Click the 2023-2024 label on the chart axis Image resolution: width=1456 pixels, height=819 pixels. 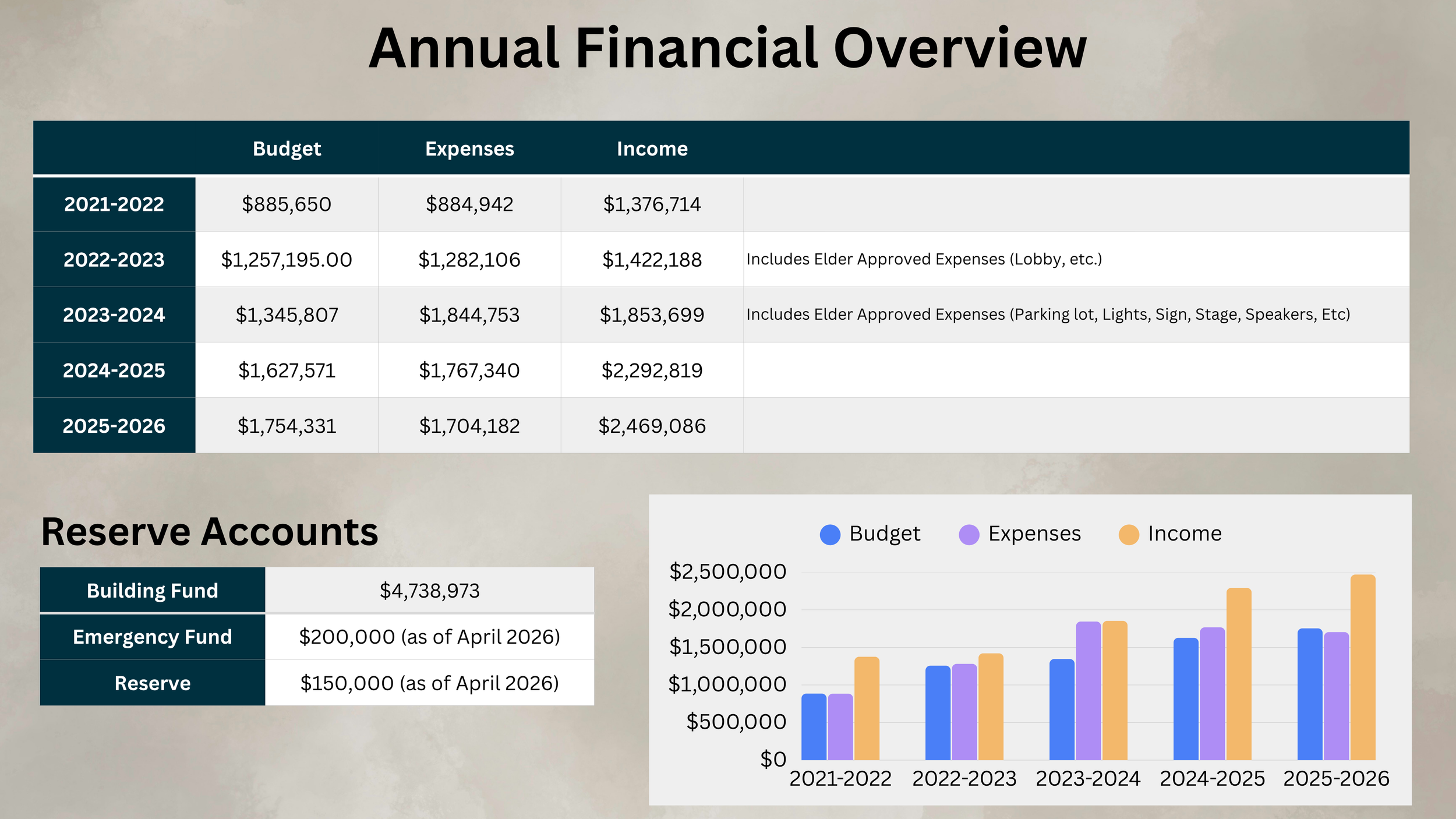click(1089, 779)
